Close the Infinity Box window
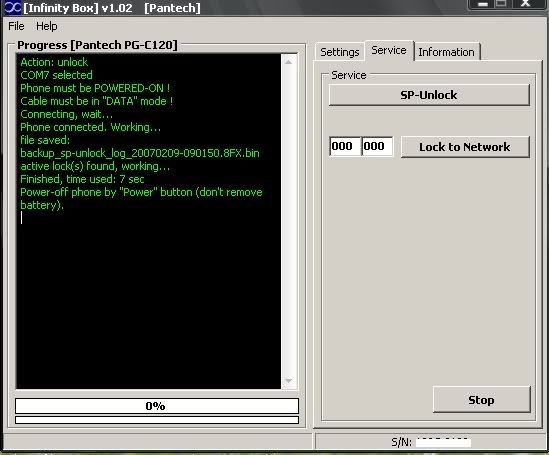 click(x=526, y=4)
